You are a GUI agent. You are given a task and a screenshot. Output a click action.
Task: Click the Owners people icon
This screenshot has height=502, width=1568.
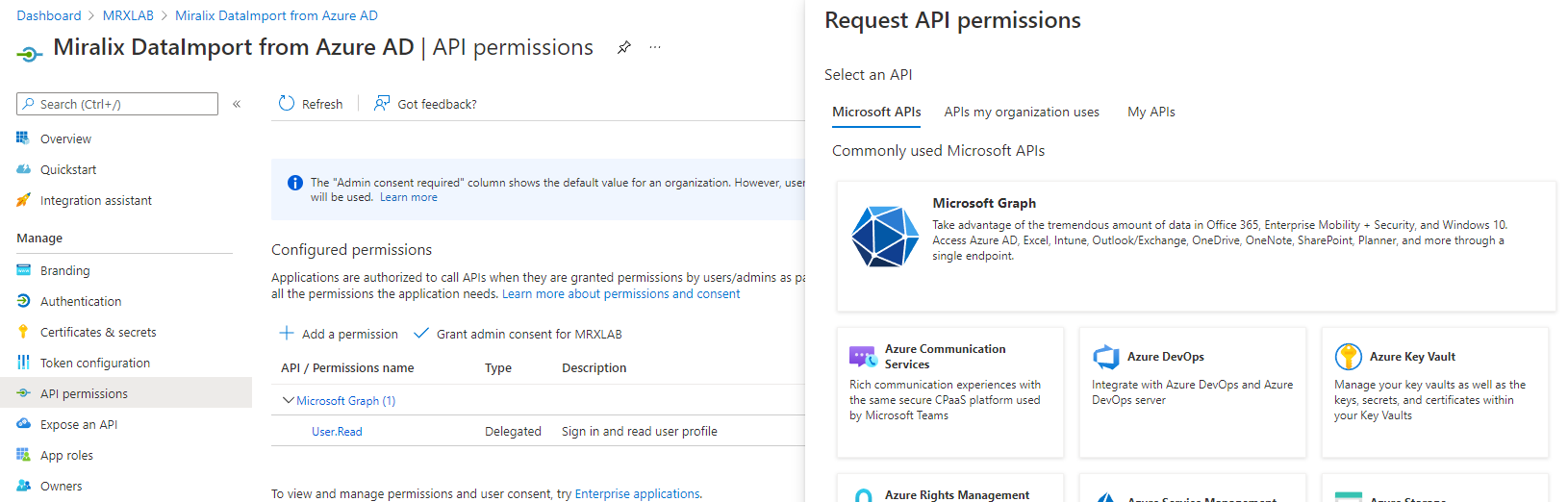click(23, 486)
